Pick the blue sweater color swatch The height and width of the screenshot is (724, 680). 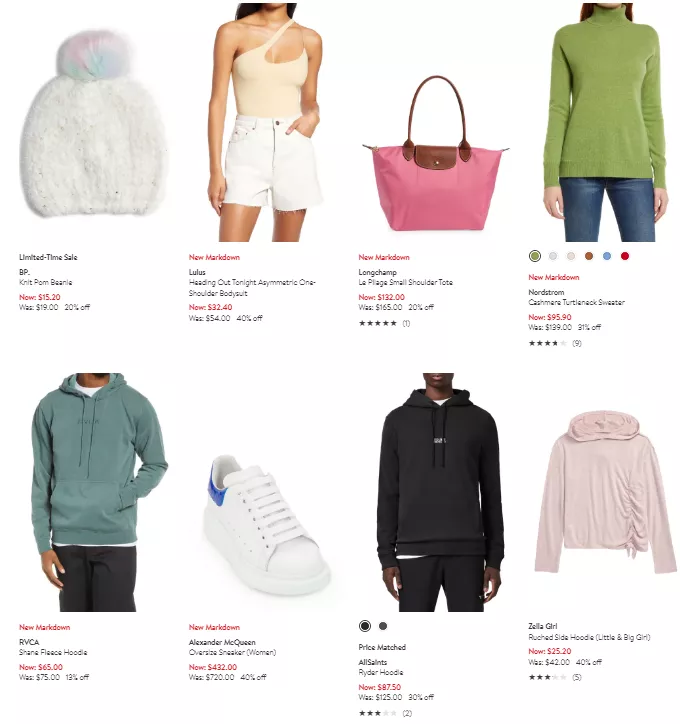[607, 256]
